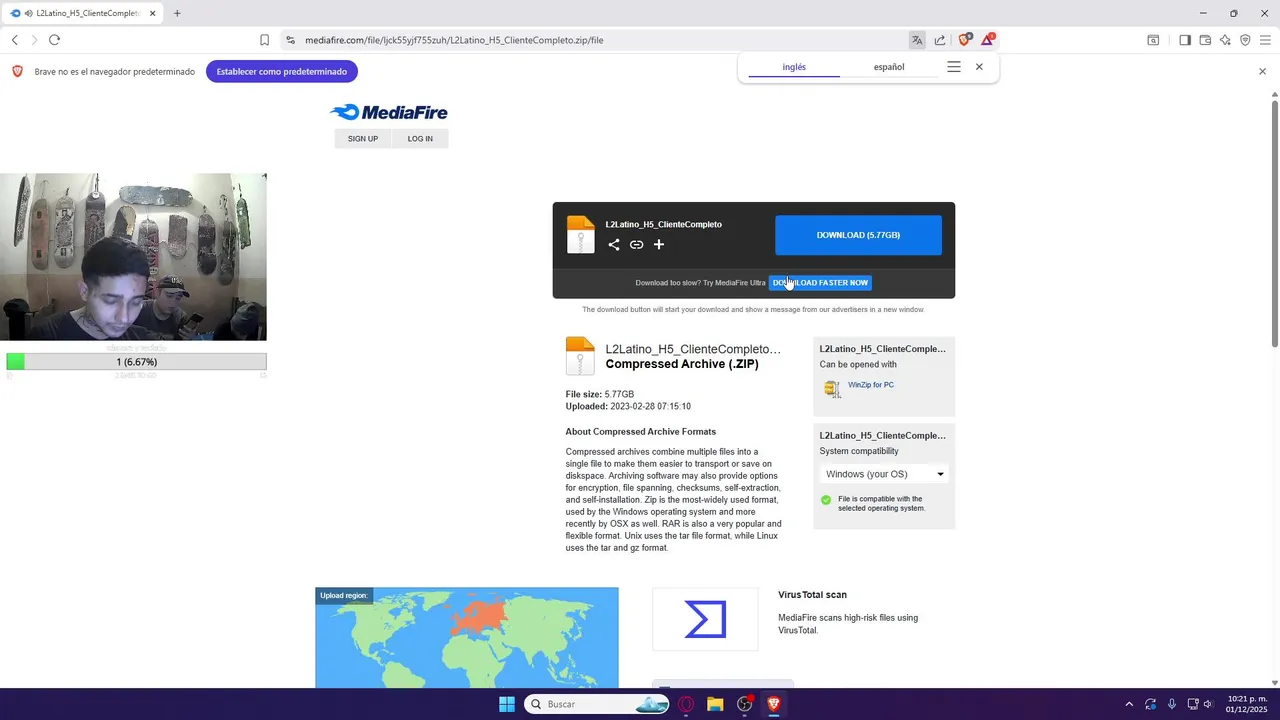Toggle the browser sidebar panel icon

tap(1185, 40)
